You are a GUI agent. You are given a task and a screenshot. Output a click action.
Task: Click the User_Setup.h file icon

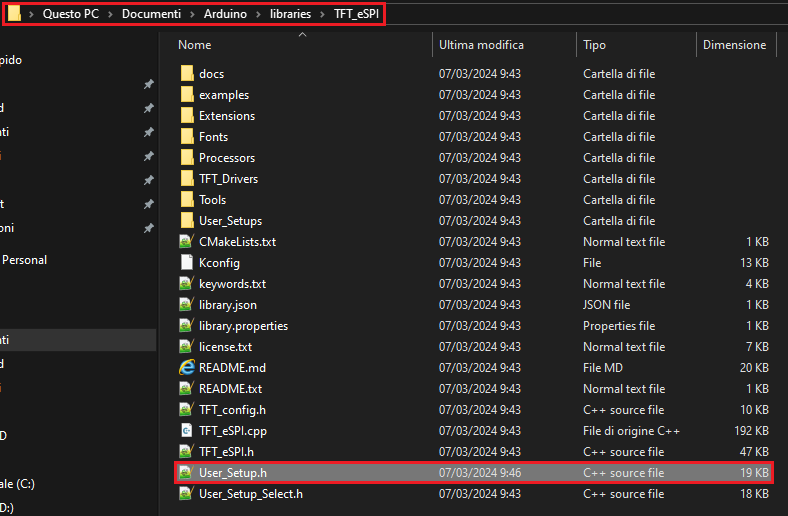186,473
